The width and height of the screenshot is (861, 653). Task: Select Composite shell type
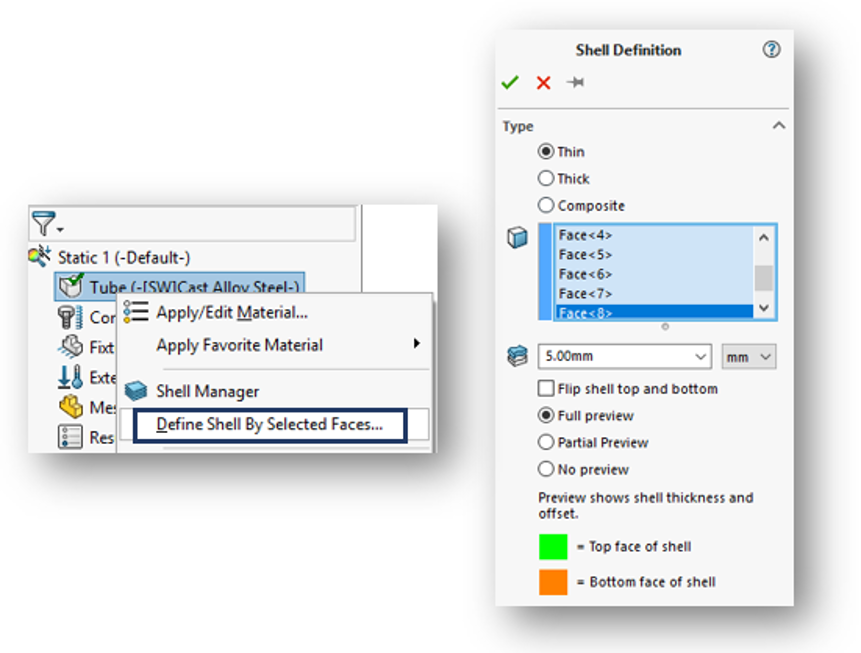(x=546, y=205)
